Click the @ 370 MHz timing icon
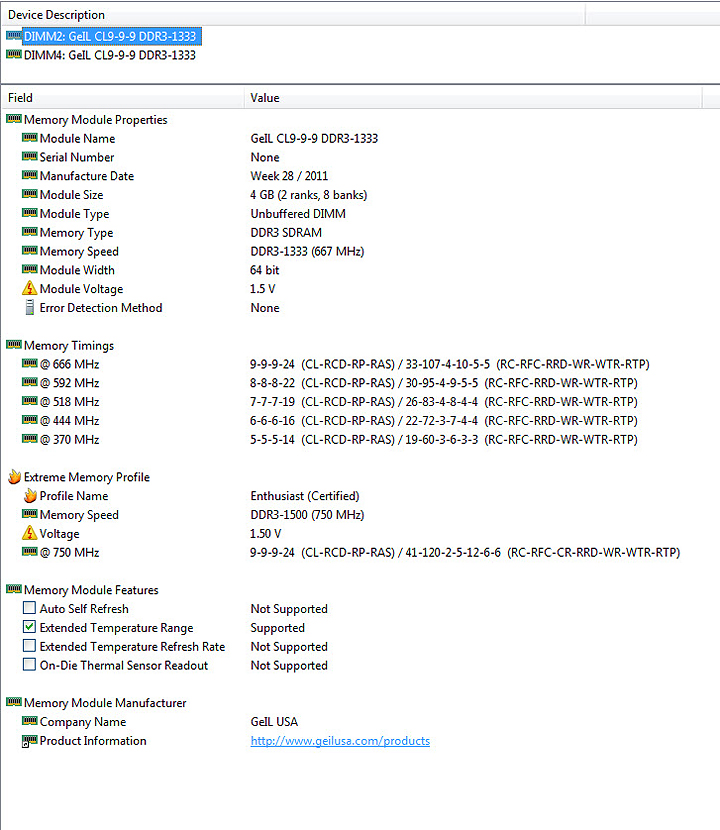Image resolution: width=720 pixels, height=830 pixels. point(30,438)
